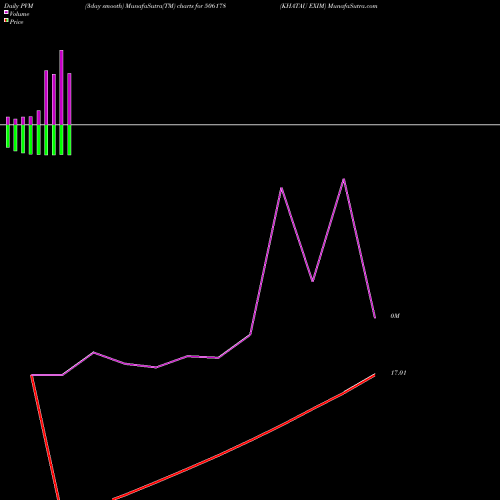Select the 'Volume' legend label

click(19, 14)
